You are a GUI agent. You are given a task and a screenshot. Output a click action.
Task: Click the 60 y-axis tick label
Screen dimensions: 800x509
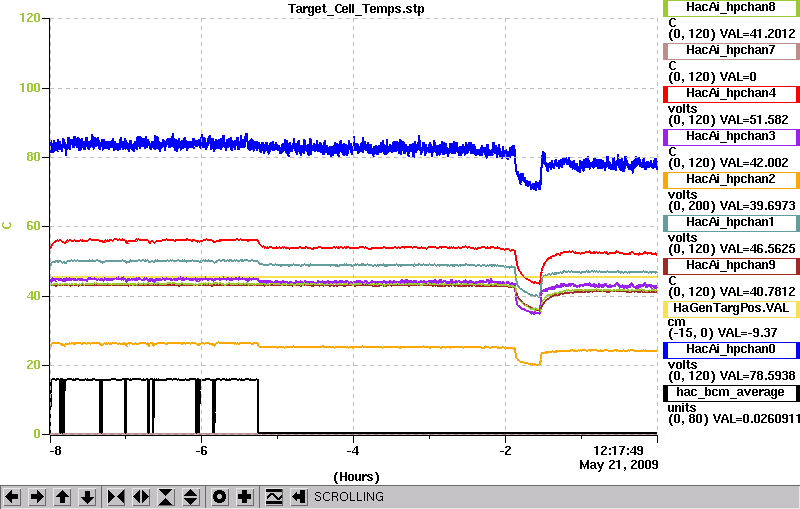(x=33, y=226)
